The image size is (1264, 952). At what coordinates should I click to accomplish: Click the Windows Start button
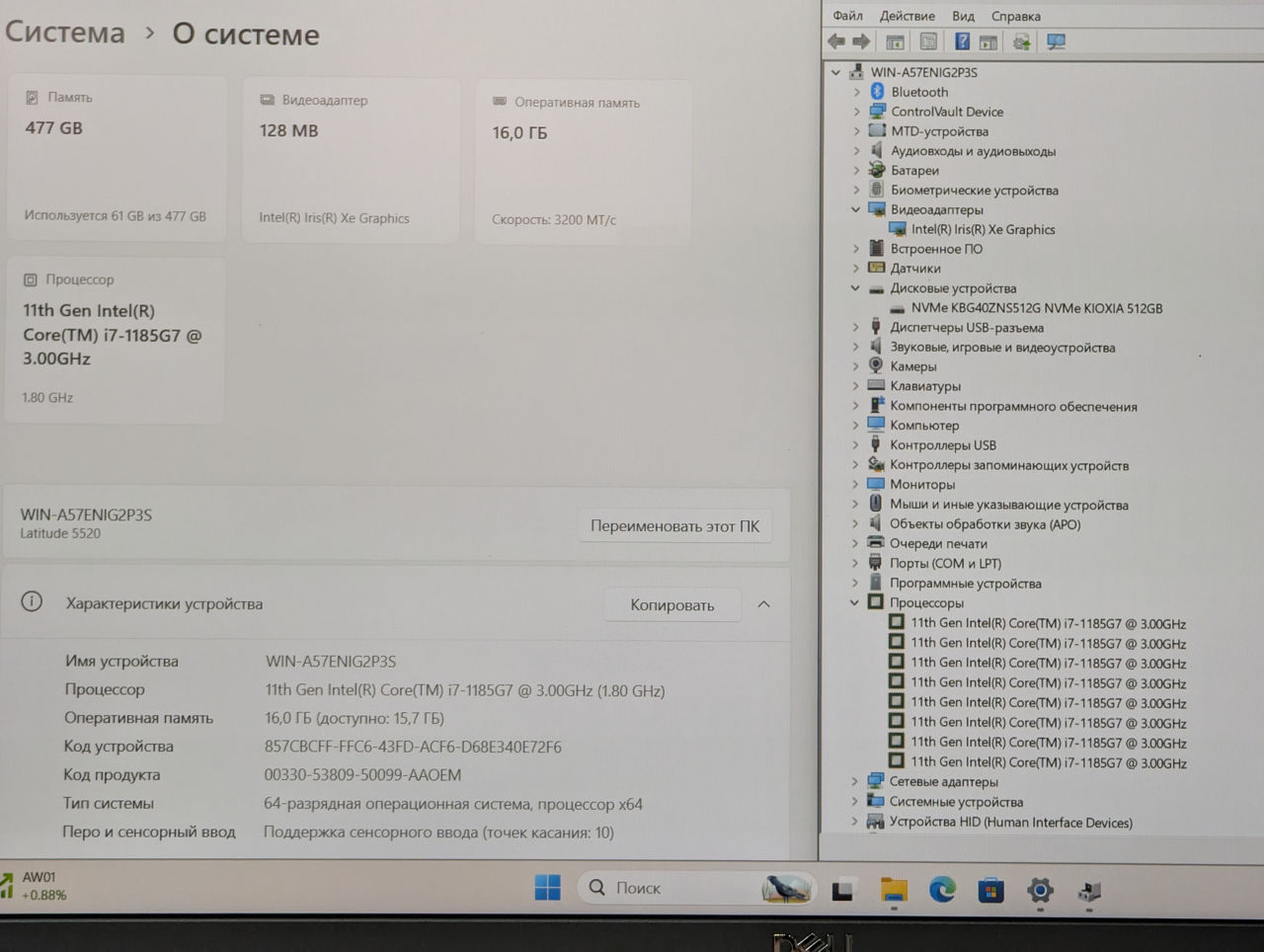coord(547,888)
